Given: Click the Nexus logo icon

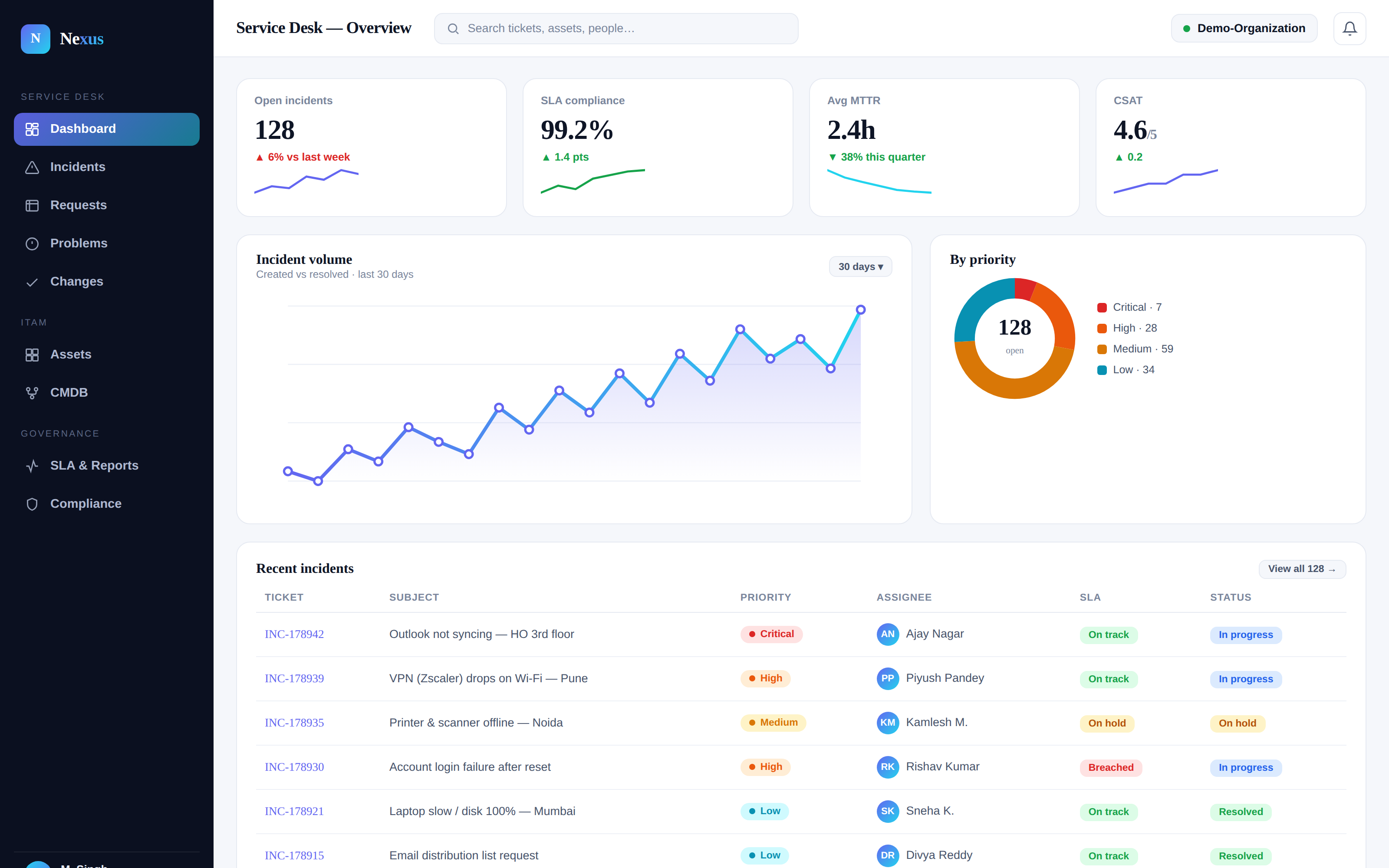Looking at the screenshot, I should click(x=36, y=39).
